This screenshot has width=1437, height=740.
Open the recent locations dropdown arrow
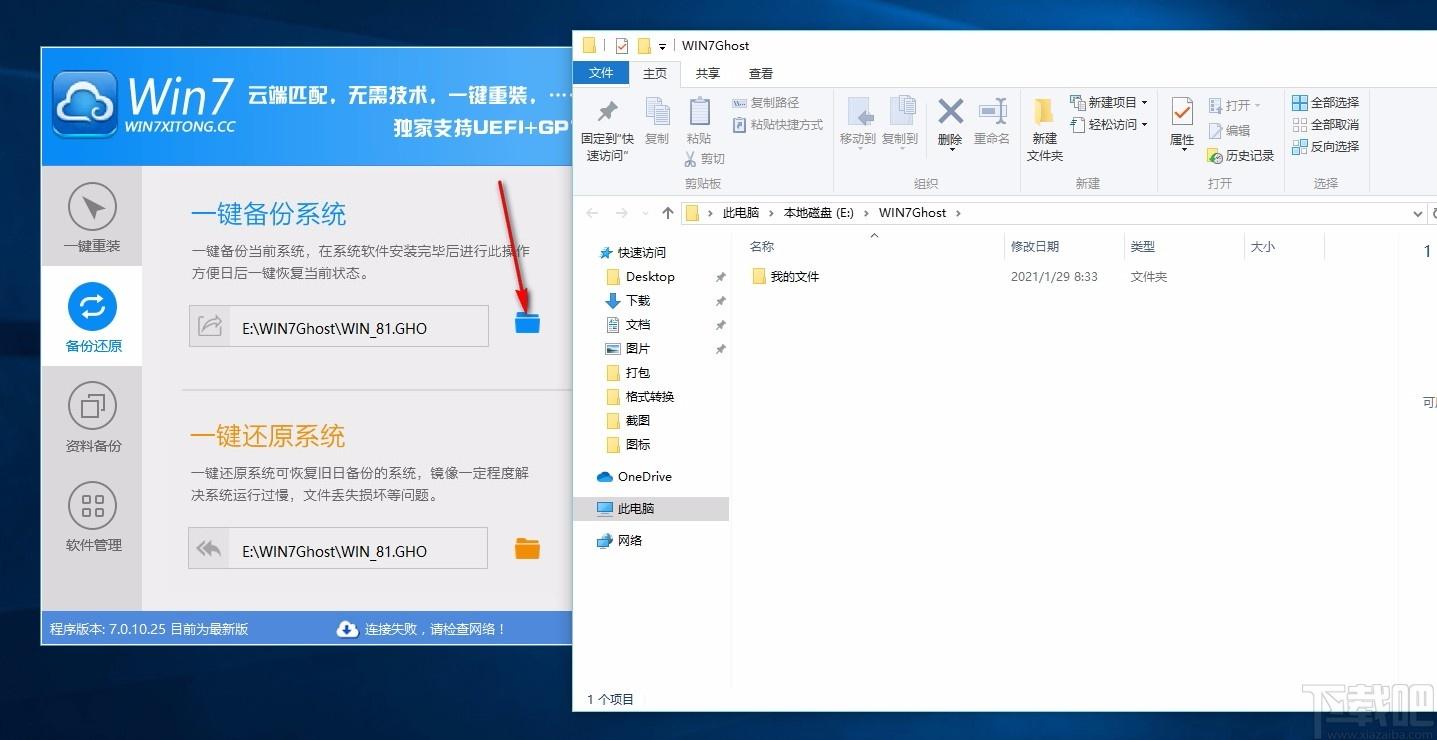coord(643,213)
